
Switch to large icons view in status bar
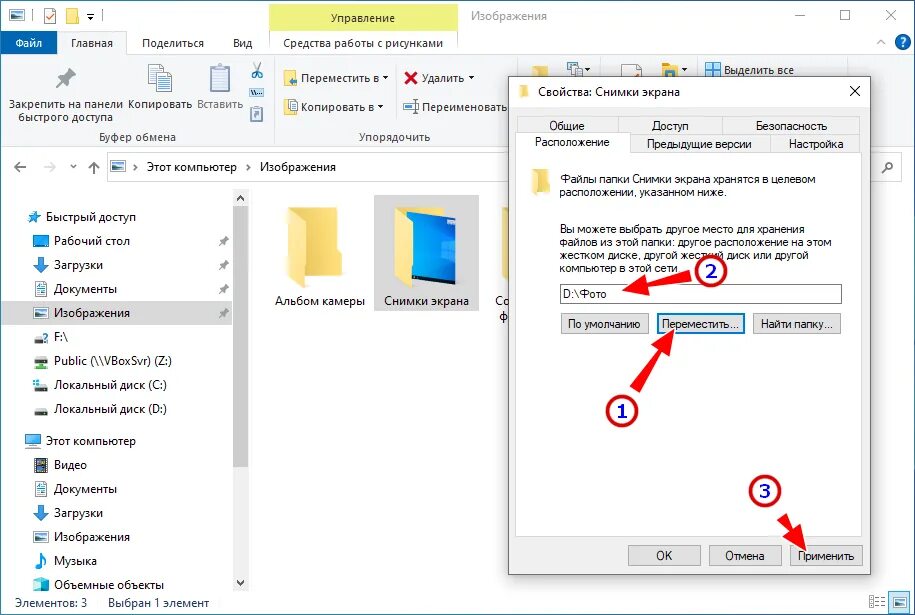(899, 602)
